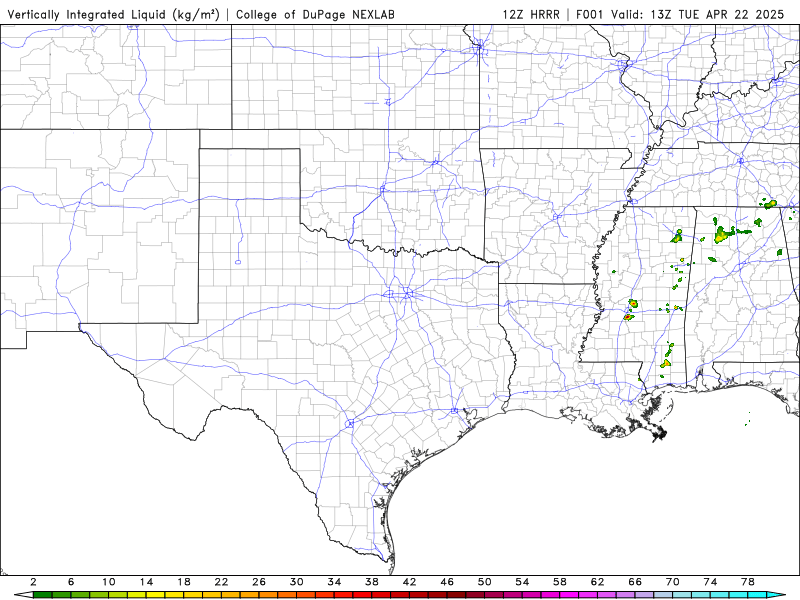Viewport: 800px width, 600px height.
Task: Click the colorbar label "66"
Action: click(x=635, y=582)
